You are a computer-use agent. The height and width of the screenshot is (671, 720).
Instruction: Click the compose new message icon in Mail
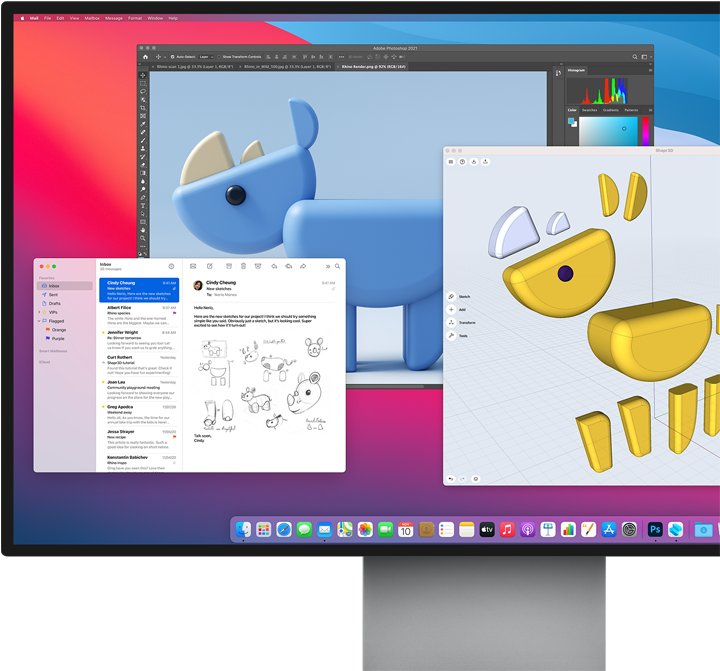tap(209, 266)
